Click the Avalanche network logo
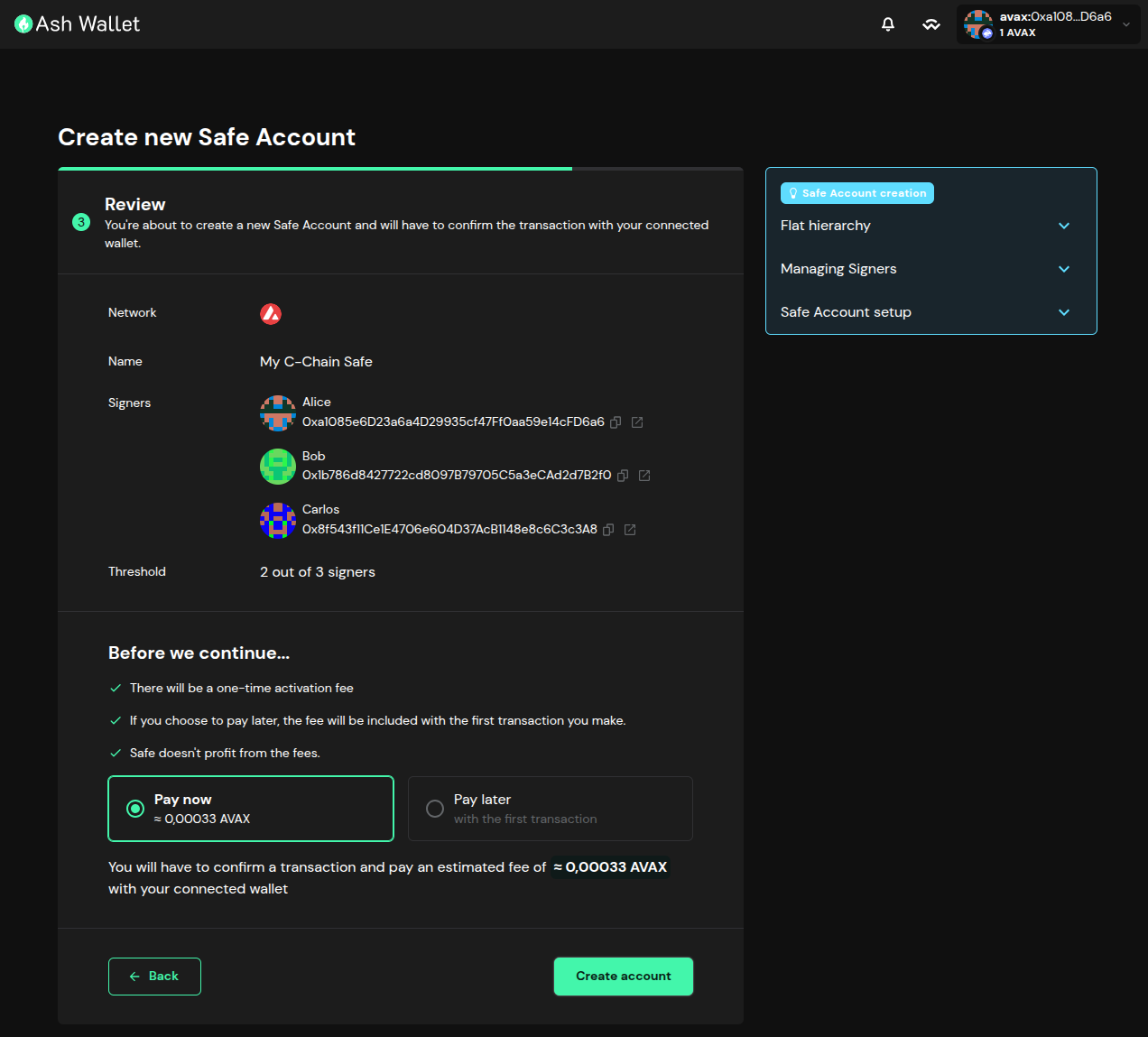 (x=271, y=313)
